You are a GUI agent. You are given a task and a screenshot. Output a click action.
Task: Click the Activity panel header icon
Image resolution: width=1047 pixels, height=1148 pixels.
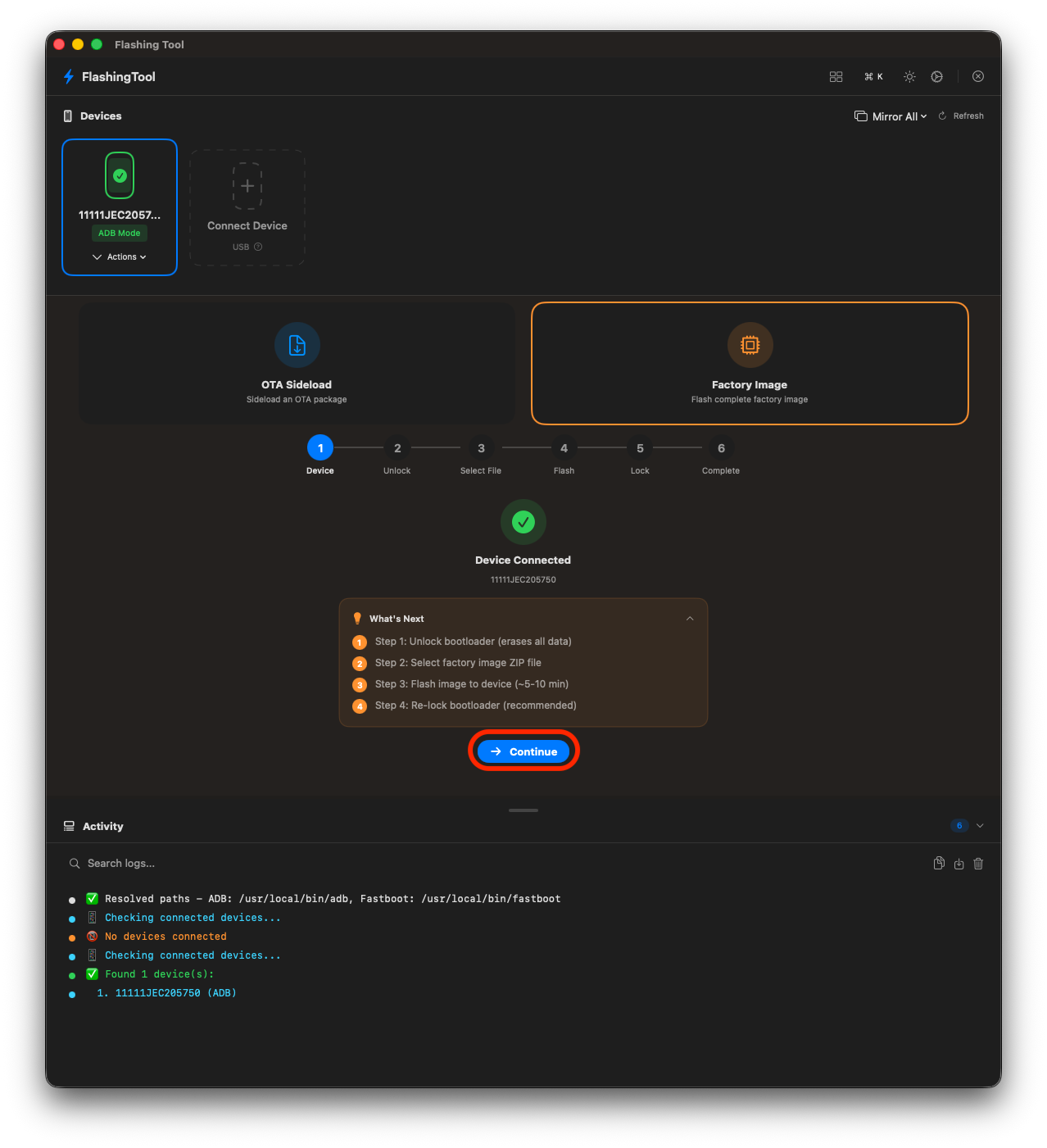pos(69,826)
